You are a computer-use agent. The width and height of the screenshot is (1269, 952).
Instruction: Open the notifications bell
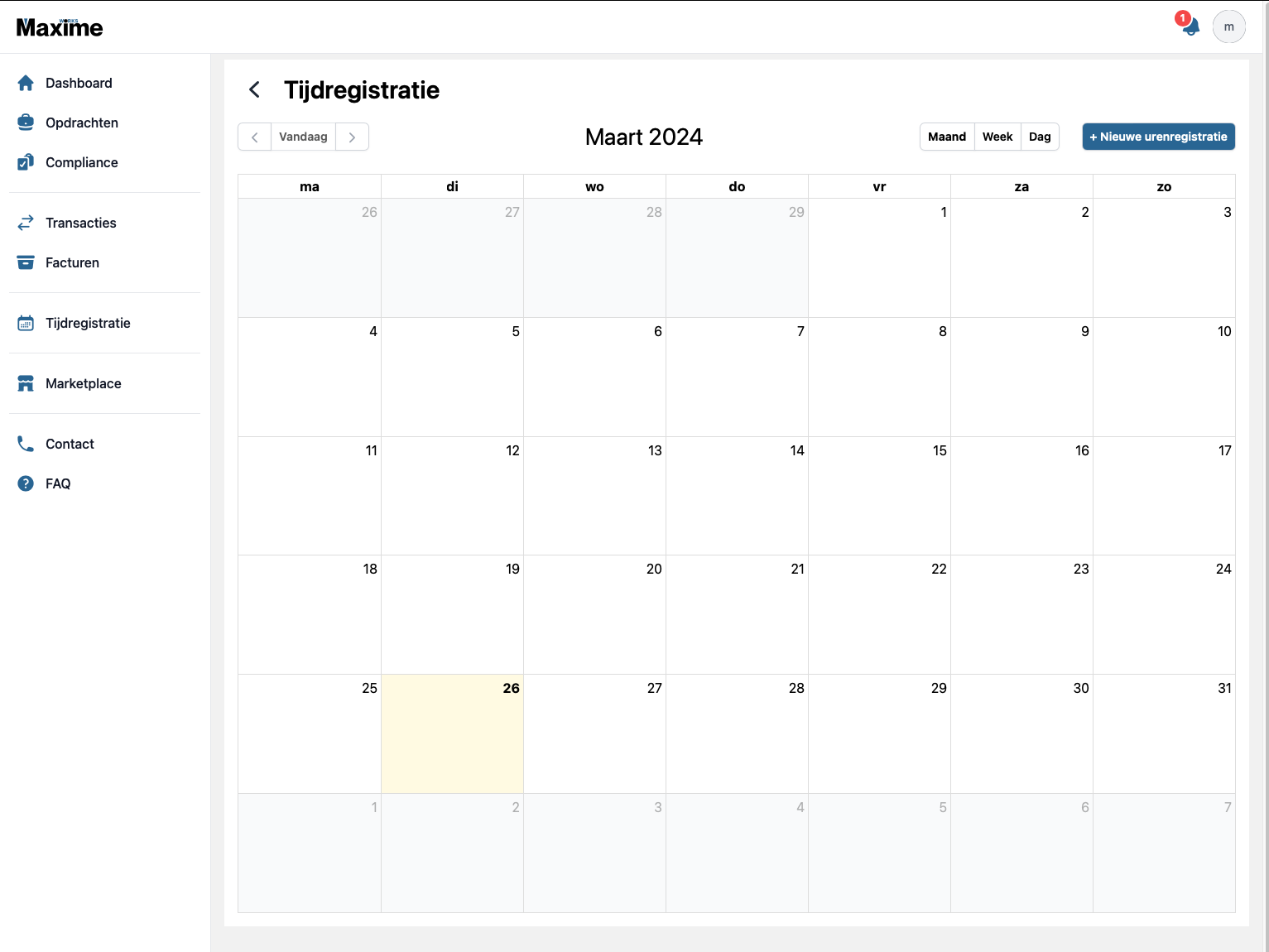(x=1190, y=26)
